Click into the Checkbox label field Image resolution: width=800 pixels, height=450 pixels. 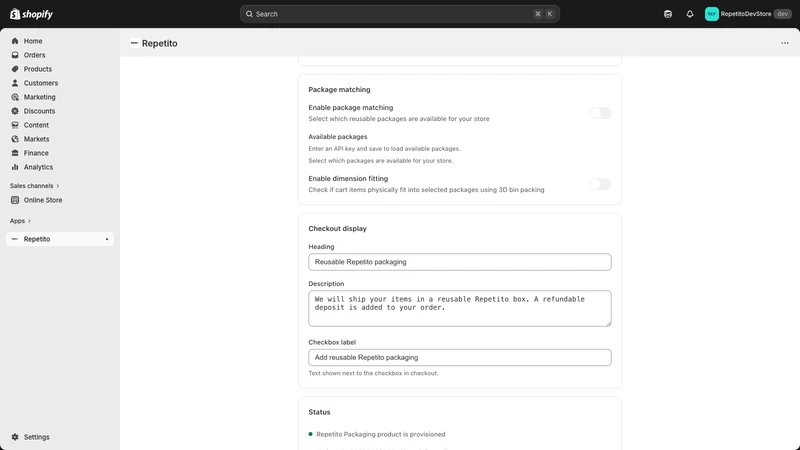point(460,357)
